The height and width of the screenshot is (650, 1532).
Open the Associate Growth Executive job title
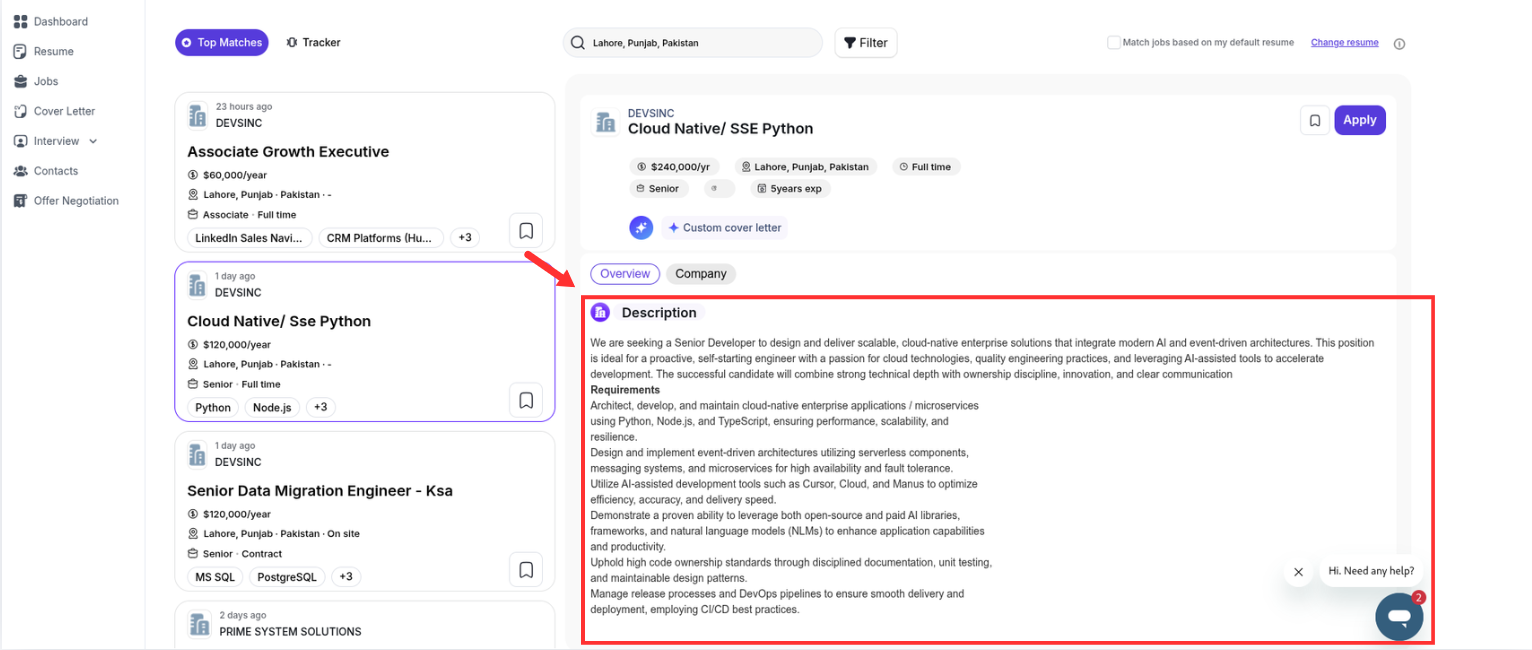[288, 152]
